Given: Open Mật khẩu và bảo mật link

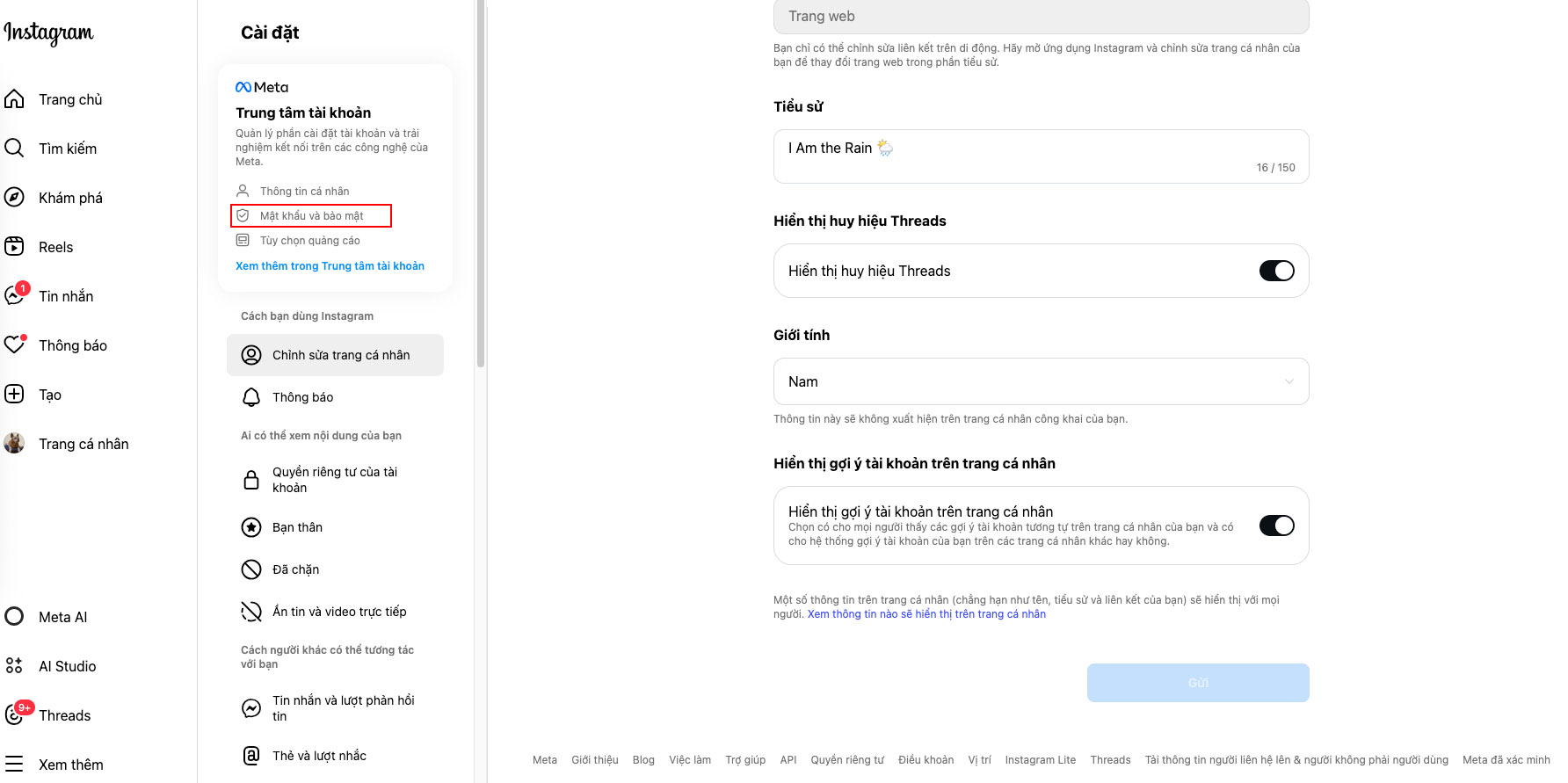Looking at the screenshot, I should point(311,215).
